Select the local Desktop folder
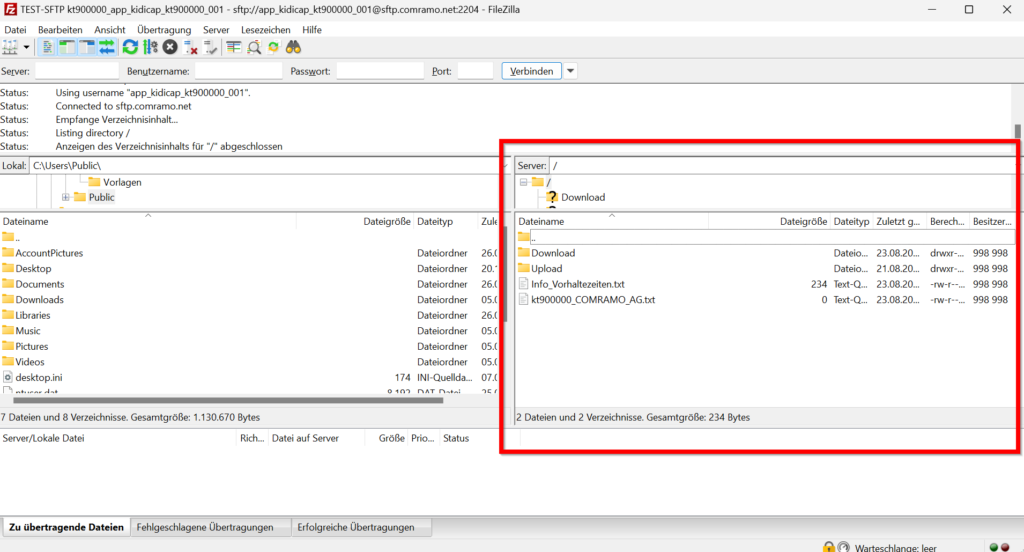Viewport: 1024px width, 552px height. pos(33,268)
